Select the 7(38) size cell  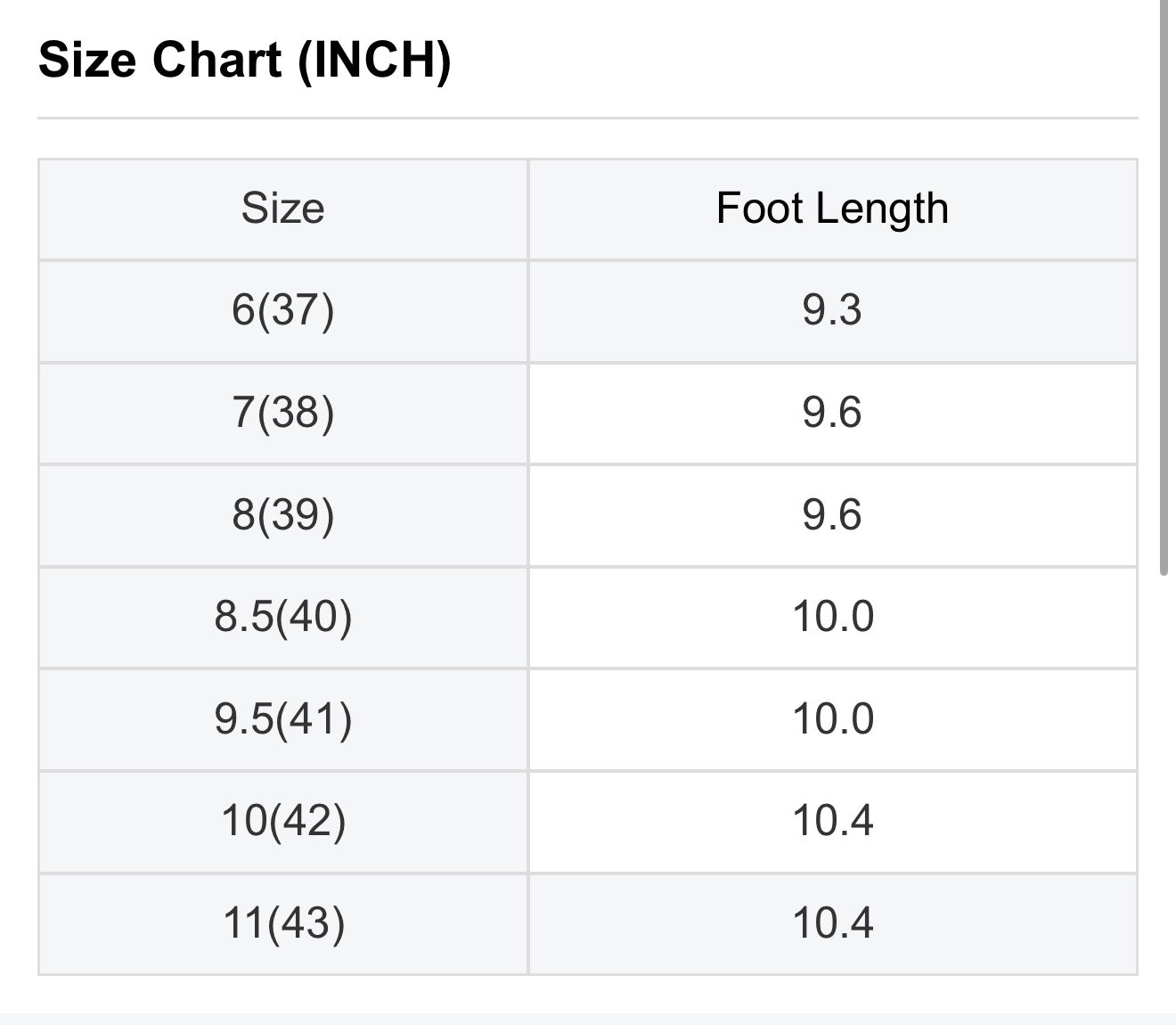click(x=282, y=413)
